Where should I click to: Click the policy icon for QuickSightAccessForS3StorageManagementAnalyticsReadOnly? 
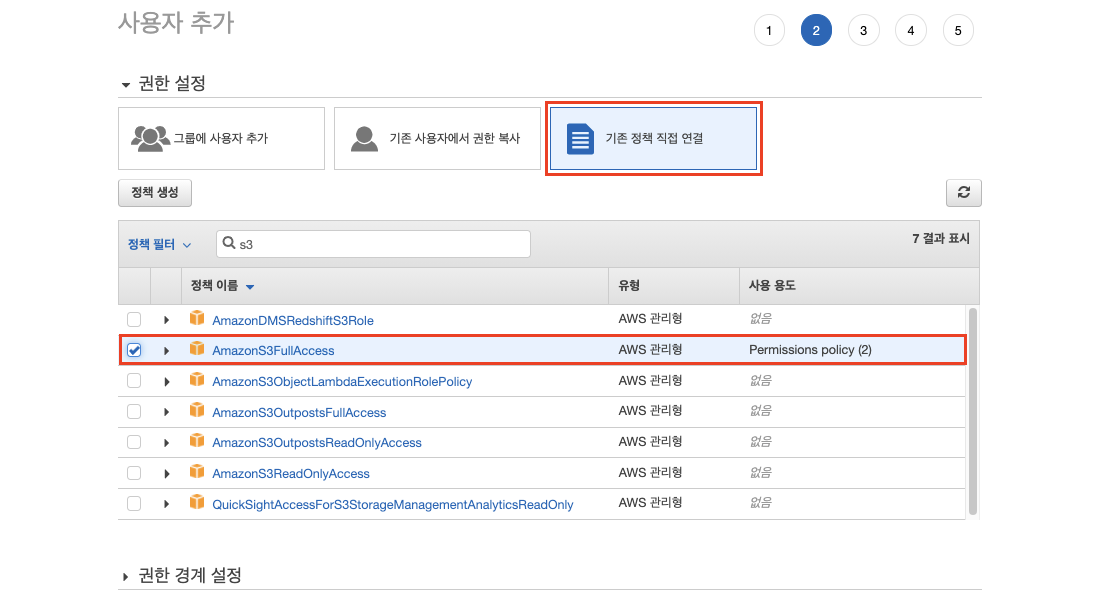click(x=197, y=503)
